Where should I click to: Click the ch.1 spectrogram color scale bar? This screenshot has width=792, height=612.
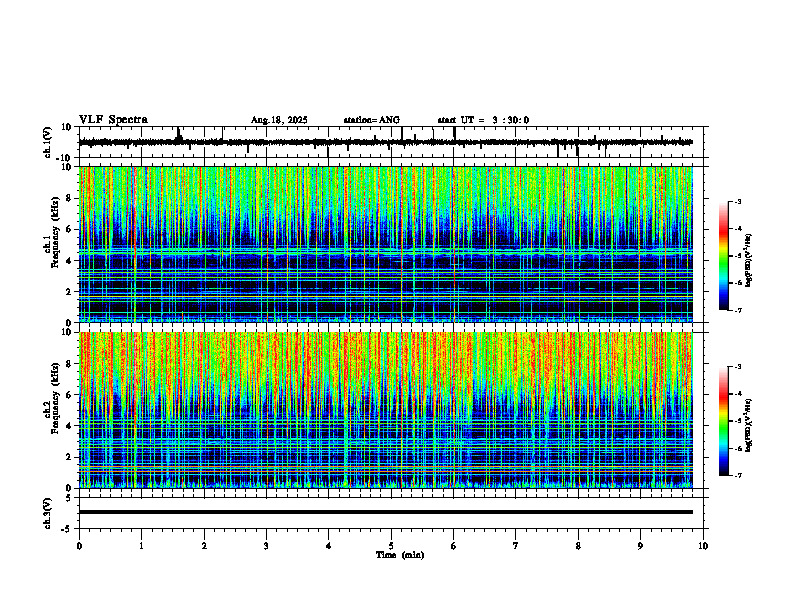[x=724, y=256]
